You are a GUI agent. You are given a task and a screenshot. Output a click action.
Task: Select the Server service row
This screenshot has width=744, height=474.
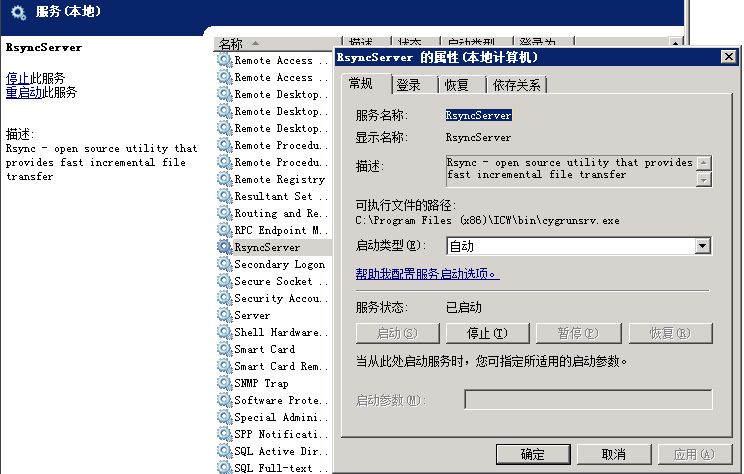273,315
